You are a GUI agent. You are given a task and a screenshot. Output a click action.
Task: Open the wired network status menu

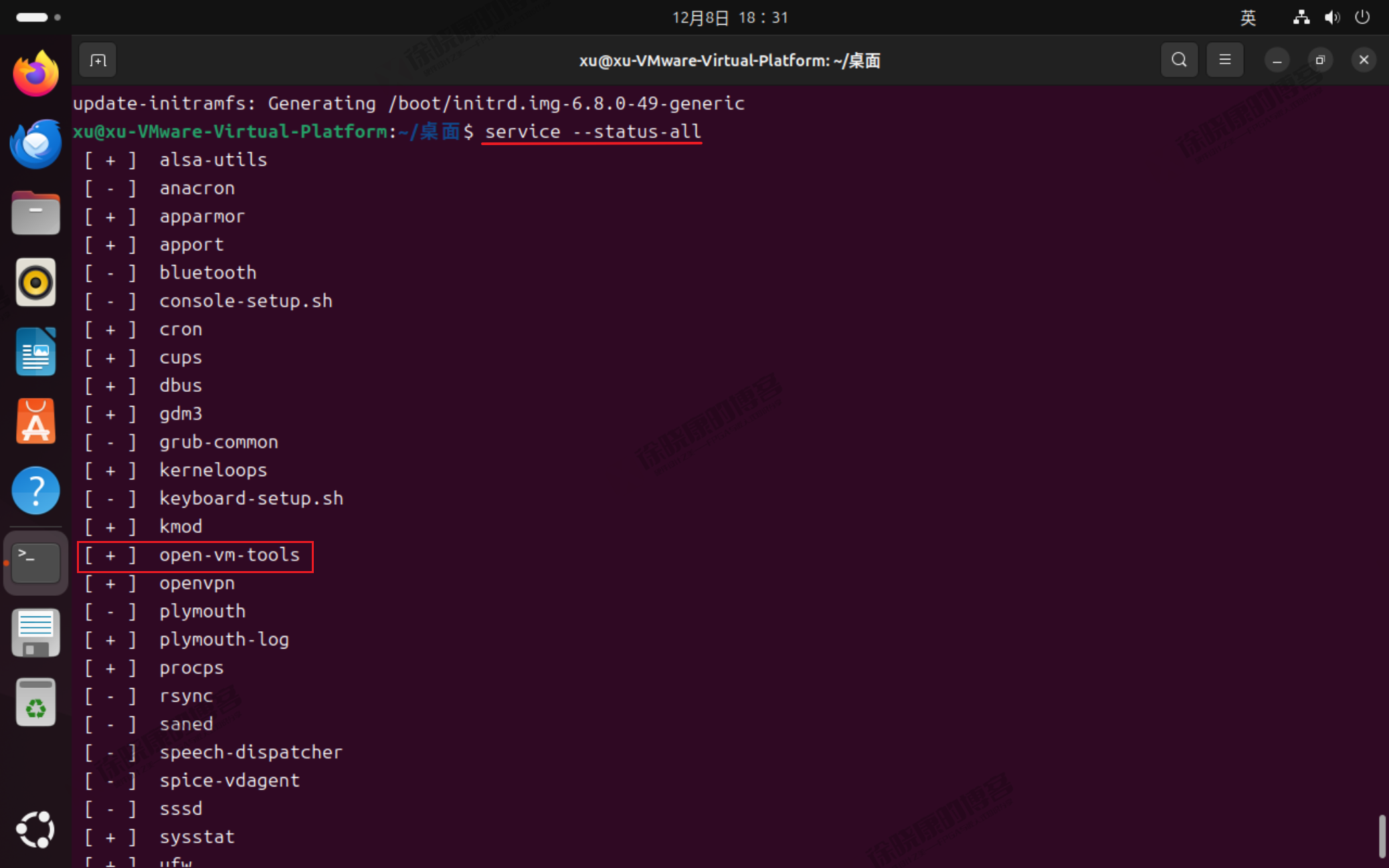coord(1300,17)
